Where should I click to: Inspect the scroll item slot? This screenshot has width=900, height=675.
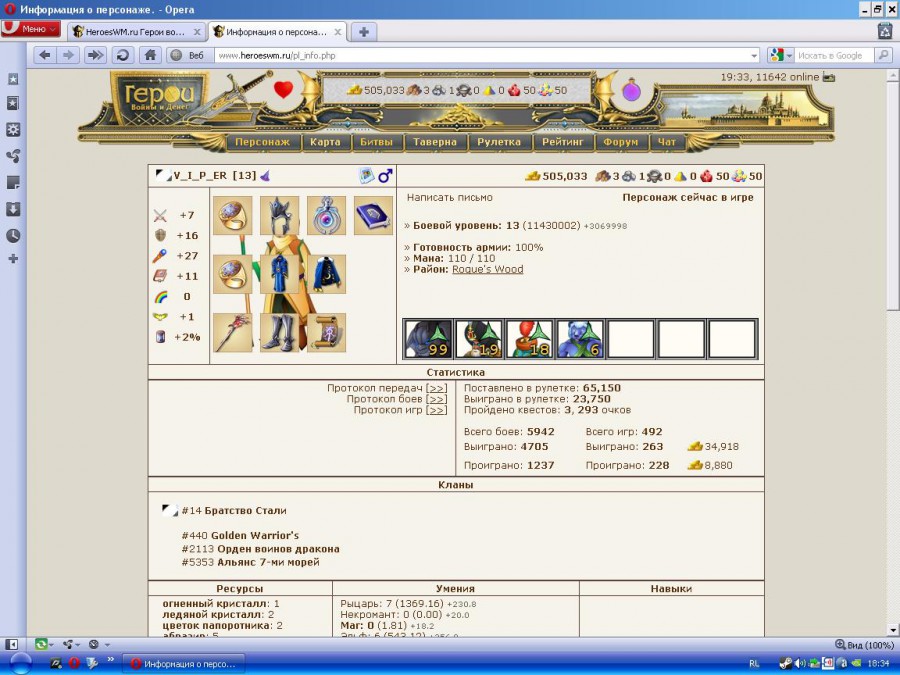point(327,332)
